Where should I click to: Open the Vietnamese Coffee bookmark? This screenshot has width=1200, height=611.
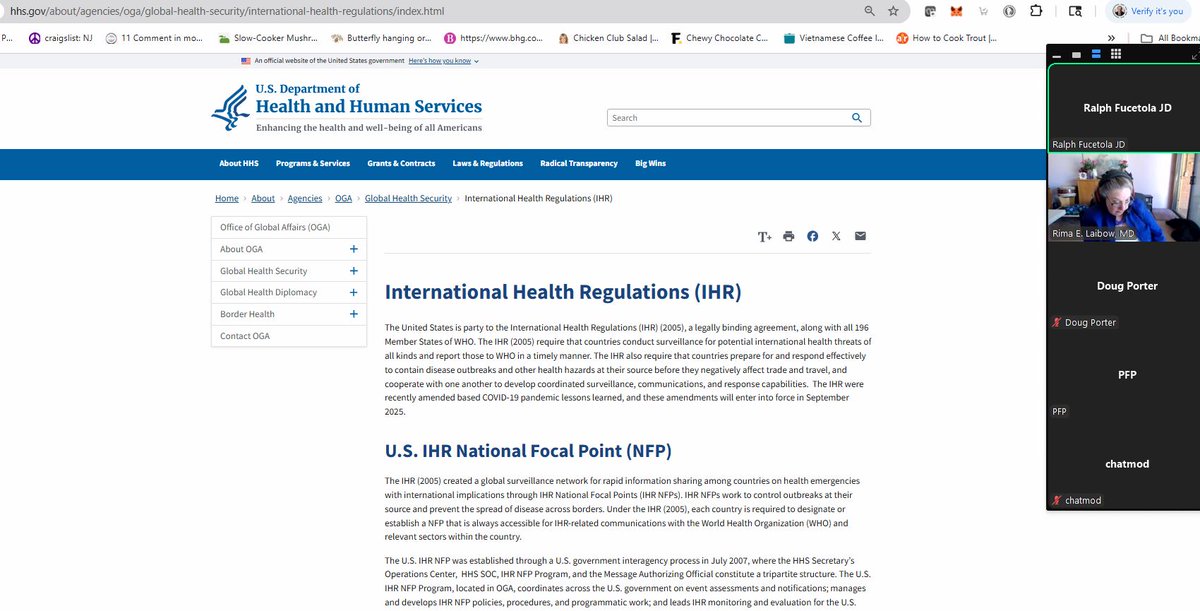click(x=833, y=38)
